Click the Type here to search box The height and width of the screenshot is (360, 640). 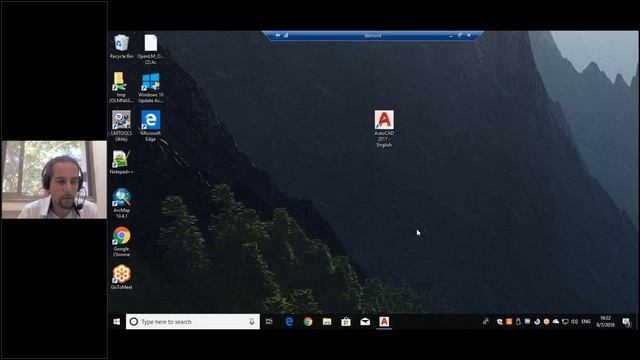(193, 322)
